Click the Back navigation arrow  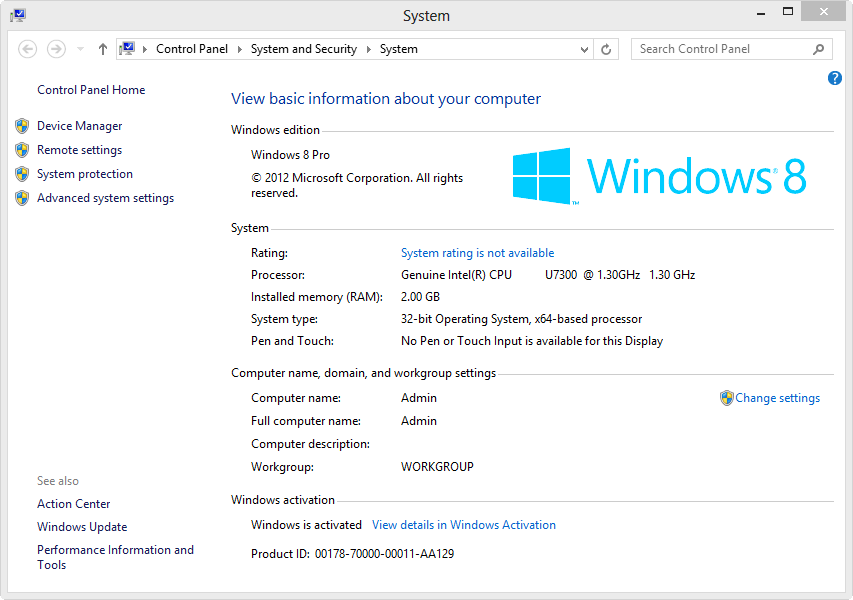tap(27, 48)
